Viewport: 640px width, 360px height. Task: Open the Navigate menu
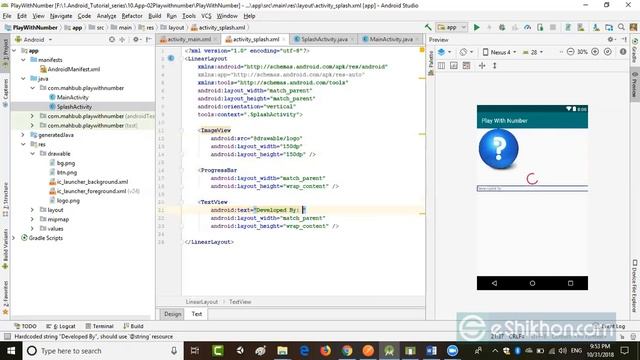click(61, 16)
